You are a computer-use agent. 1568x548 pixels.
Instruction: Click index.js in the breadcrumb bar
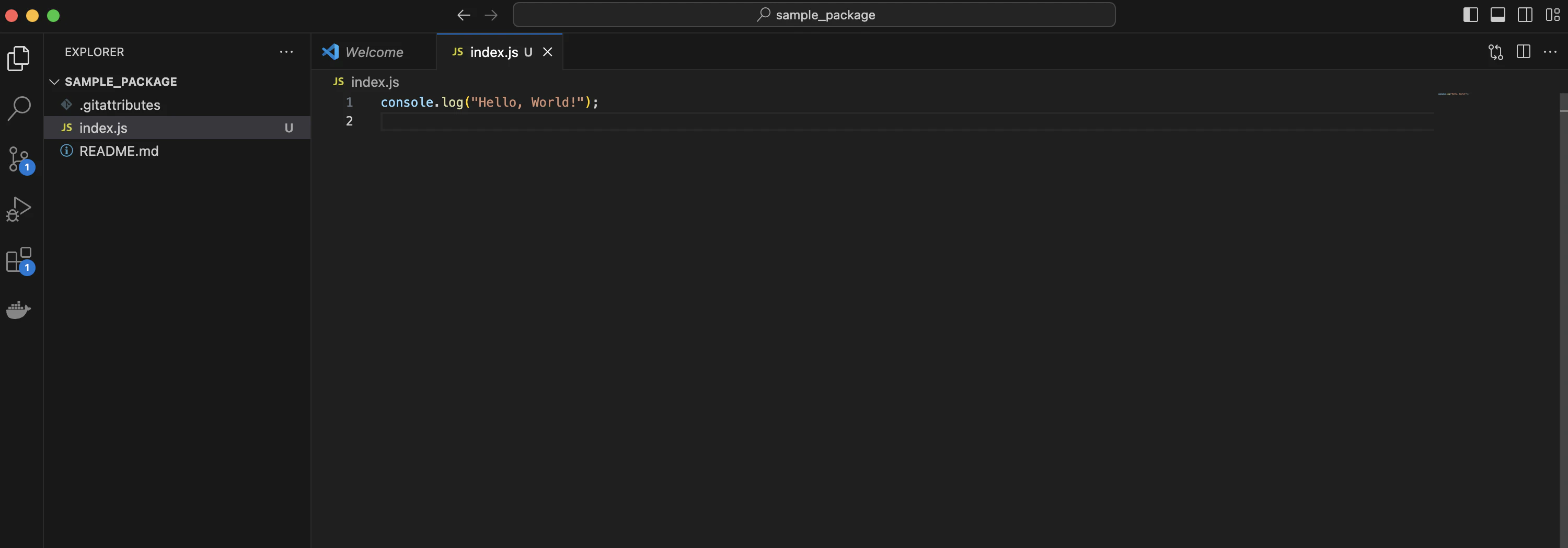click(x=375, y=82)
